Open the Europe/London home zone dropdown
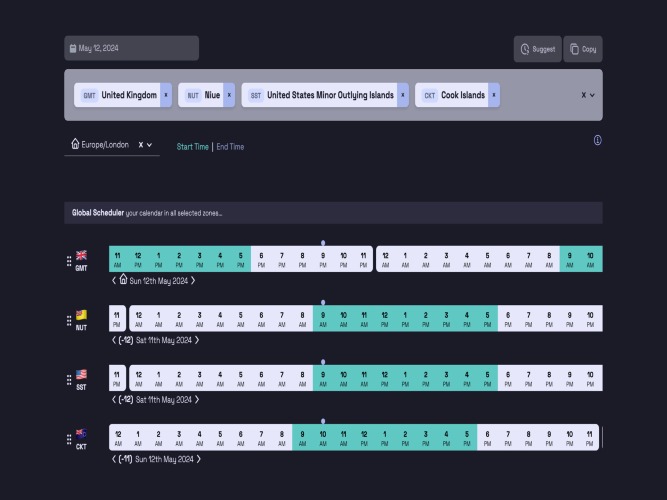 tap(149, 145)
